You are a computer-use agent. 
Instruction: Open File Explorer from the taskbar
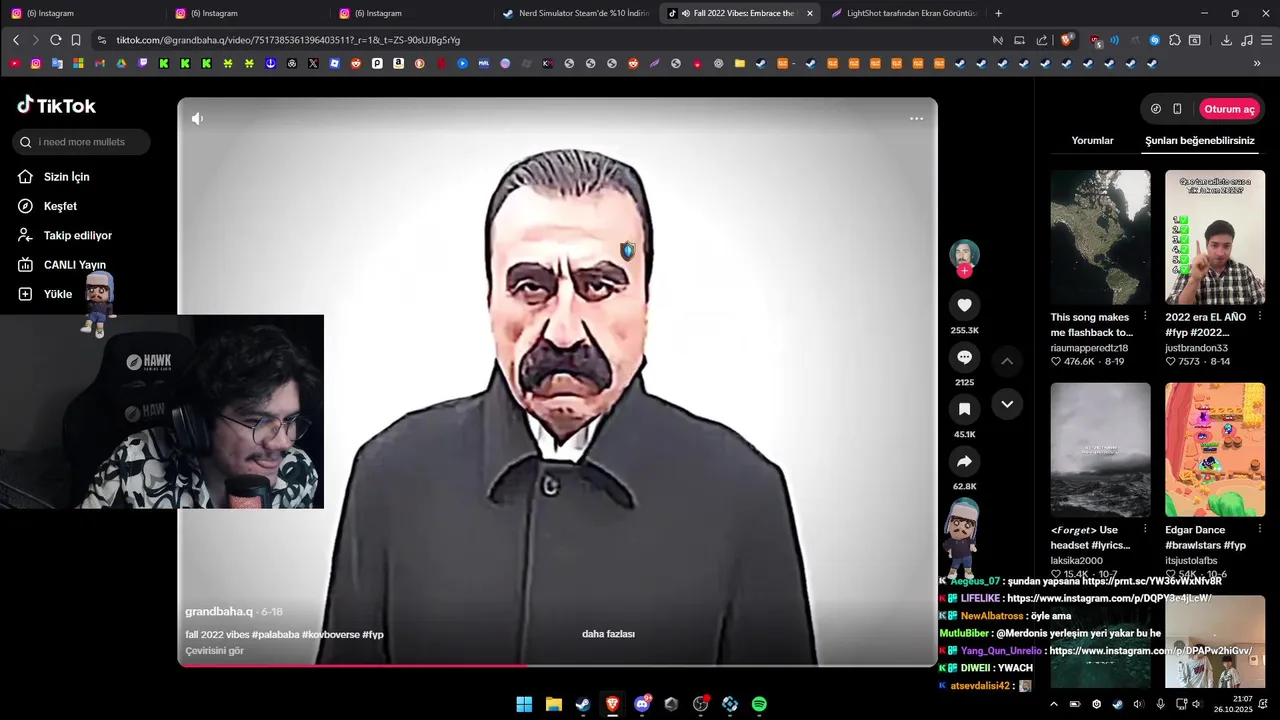pos(553,704)
